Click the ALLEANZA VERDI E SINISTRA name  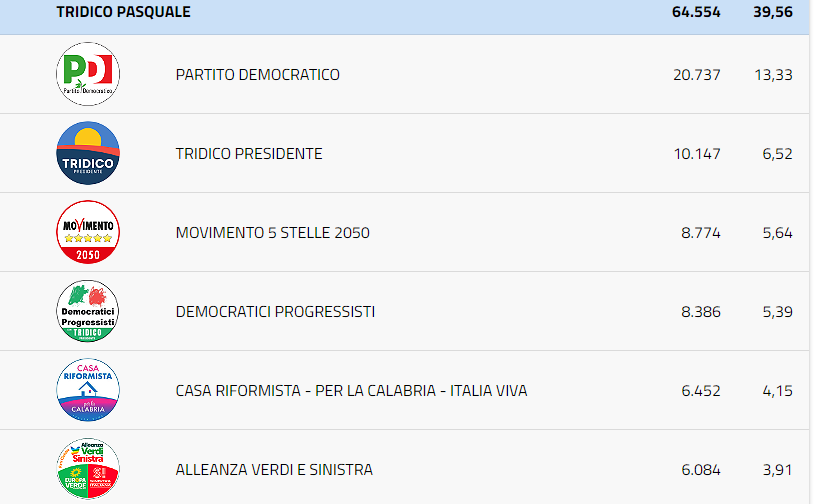[274, 470]
